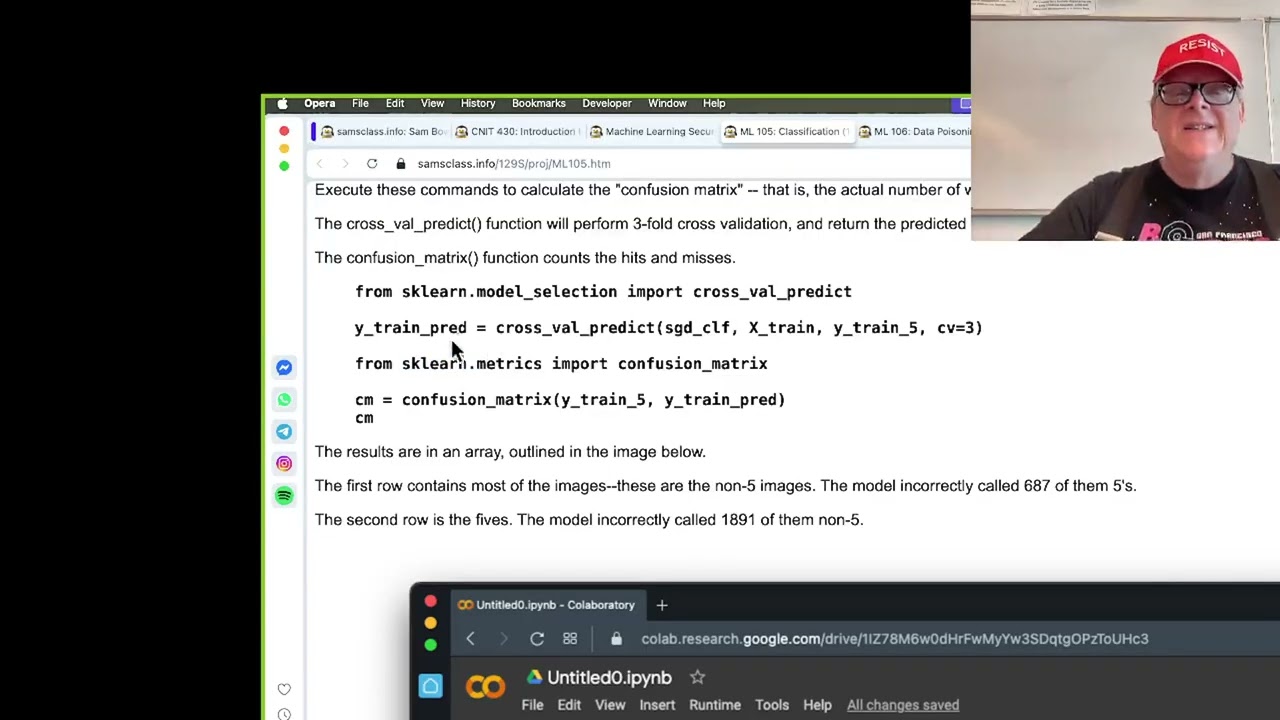Screen dimensions: 1280x720
Task: Switch to the samsclass.info: Sam Bowne tab
Action: [x=383, y=131]
